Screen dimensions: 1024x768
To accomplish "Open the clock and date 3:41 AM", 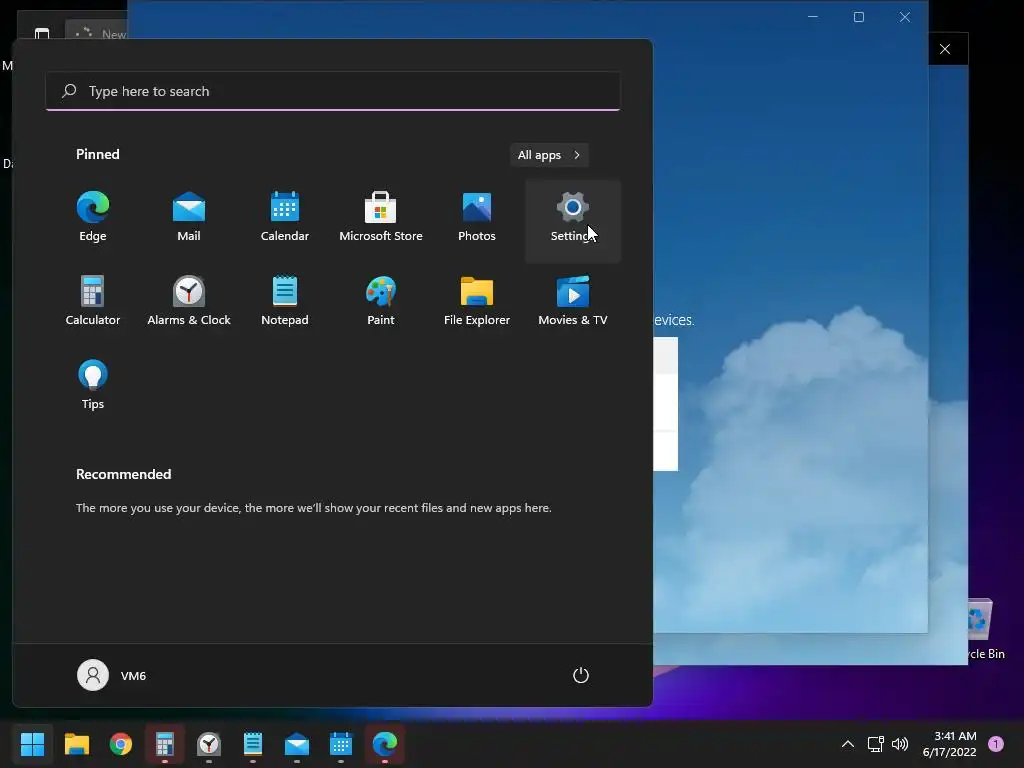I will tap(949, 744).
